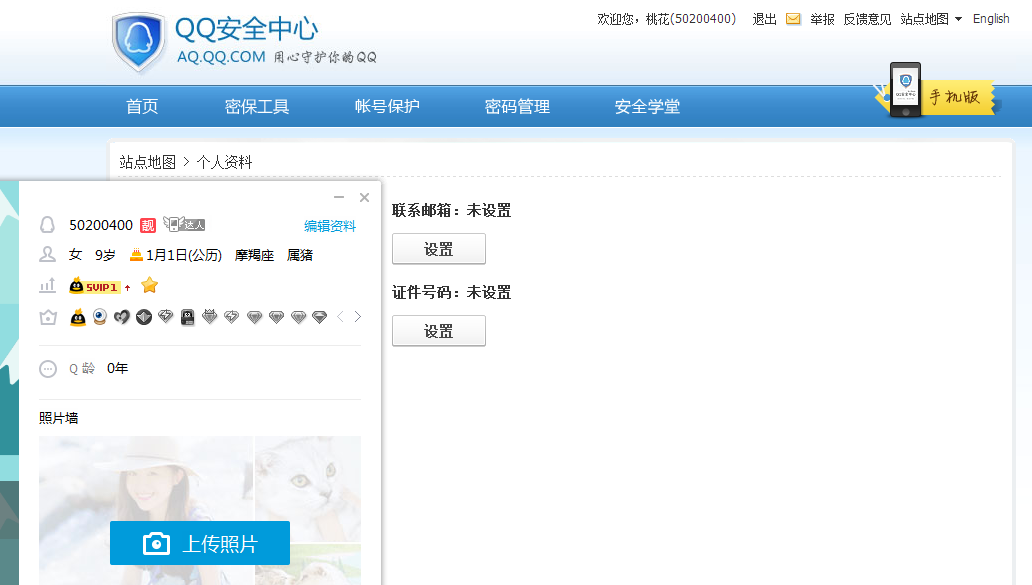Open the 反馈意见 feedback link

pyautogui.click(x=867, y=19)
